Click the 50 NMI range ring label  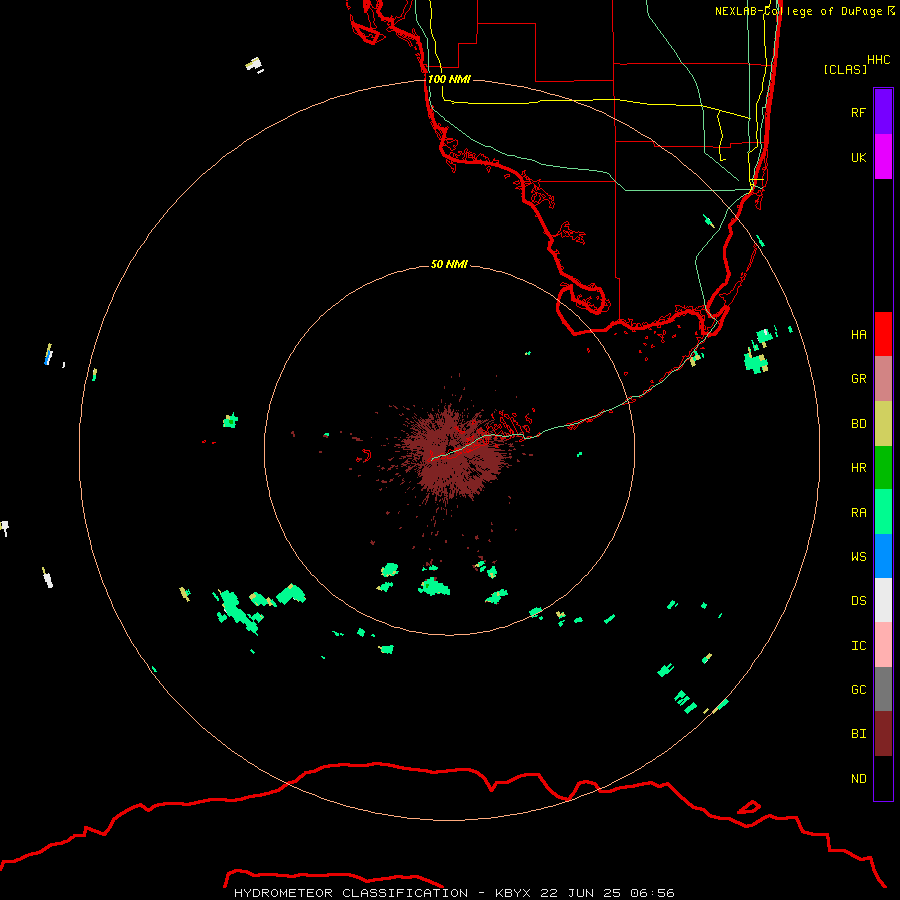[449, 264]
